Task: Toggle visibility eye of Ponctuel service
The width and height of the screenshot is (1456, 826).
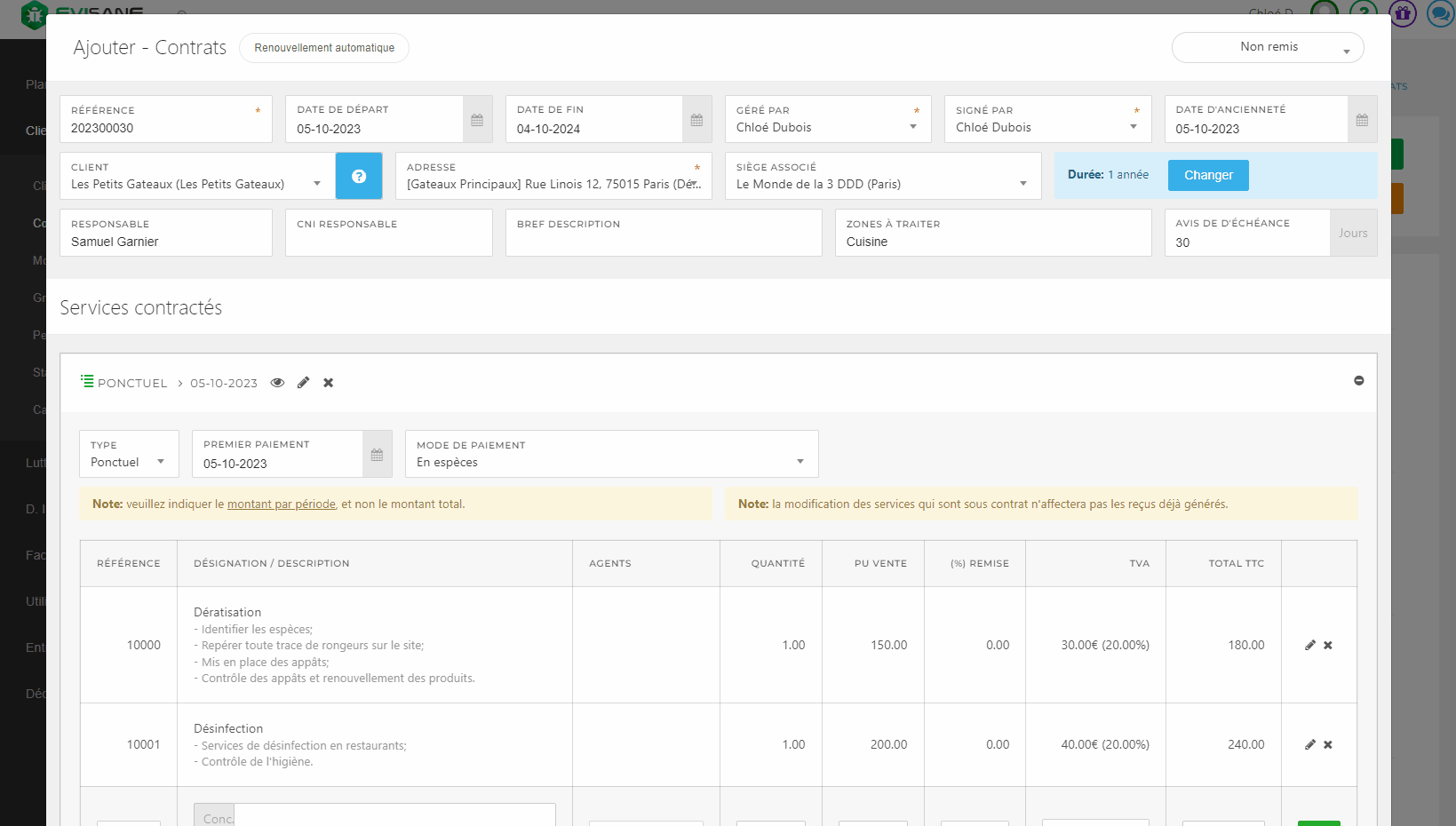Action: (x=277, y=383)
